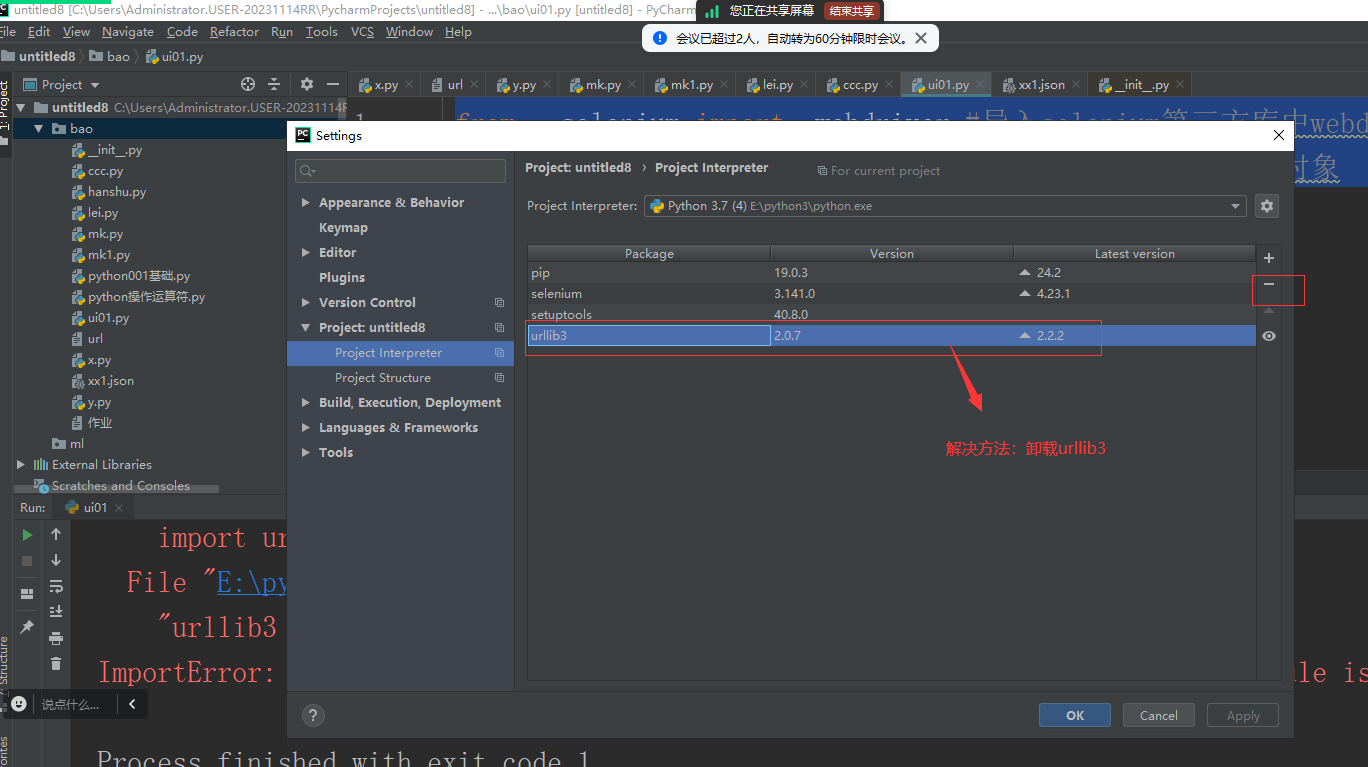Viewport: 1368px width, 767px height.
Task: Close the meeting notification banner
Action: [921, 39]
